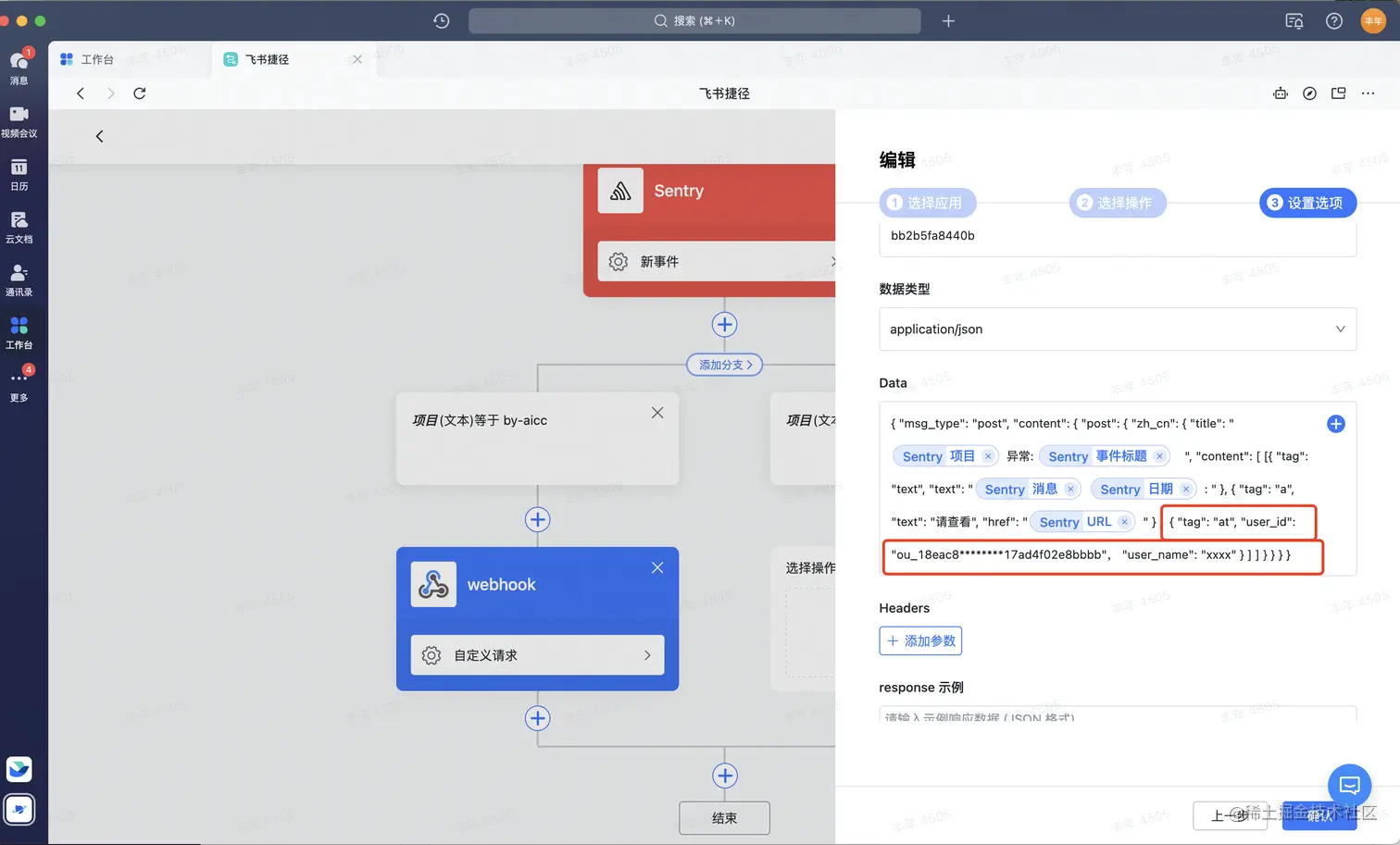The height and width of the screenshot is (845, 1400).
Task: Click the Sentry logo icon in trigger card
Action: coord(620,191)
